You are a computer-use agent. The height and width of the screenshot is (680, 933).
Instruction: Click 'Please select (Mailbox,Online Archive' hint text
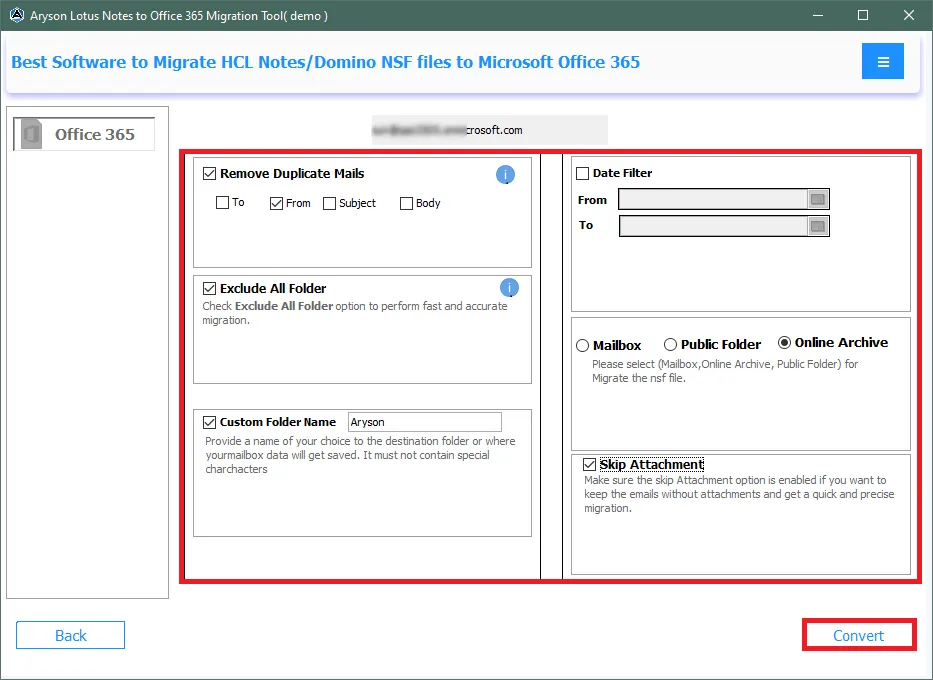(725, 371)
